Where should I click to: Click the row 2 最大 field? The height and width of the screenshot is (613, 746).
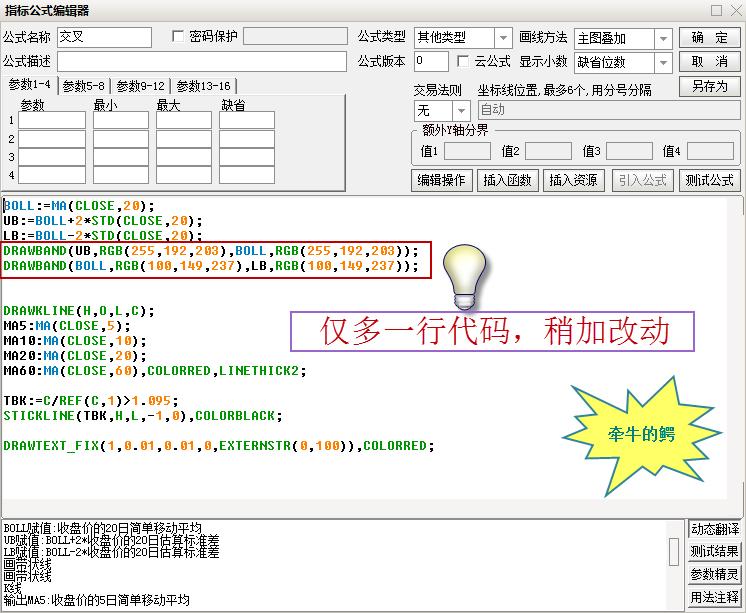(x=184, y=138)
